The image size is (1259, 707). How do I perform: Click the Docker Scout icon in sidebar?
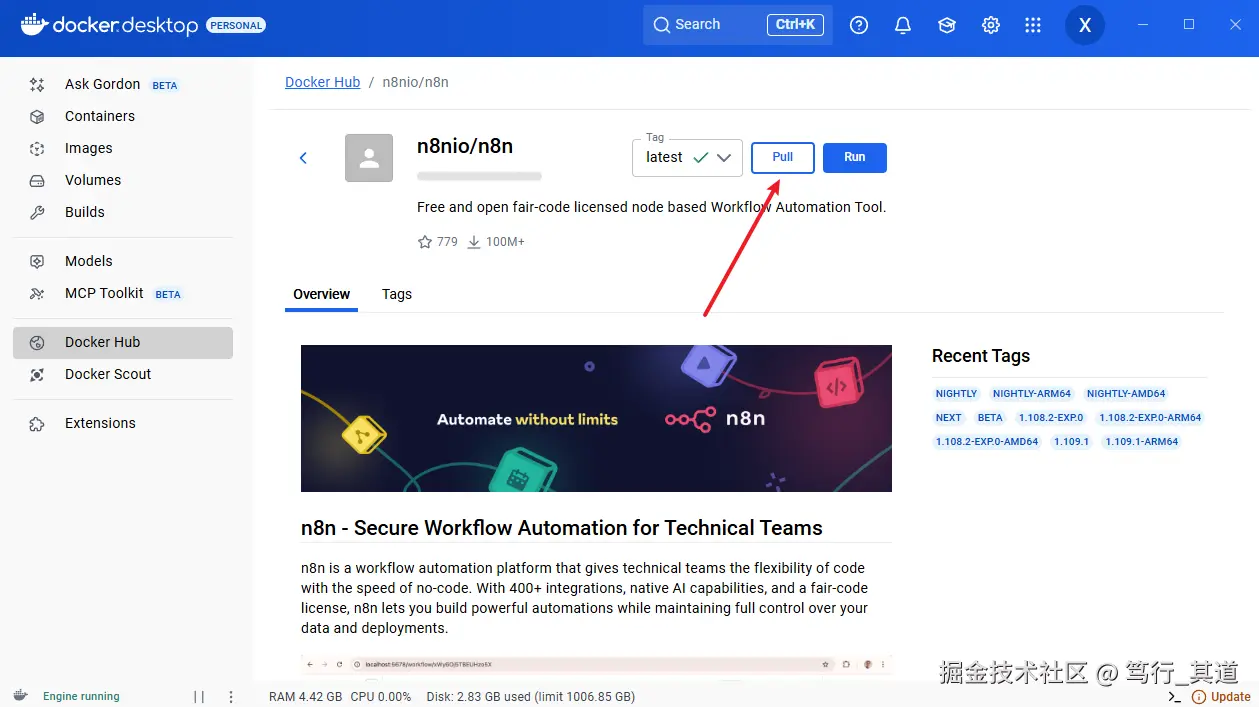37,374
